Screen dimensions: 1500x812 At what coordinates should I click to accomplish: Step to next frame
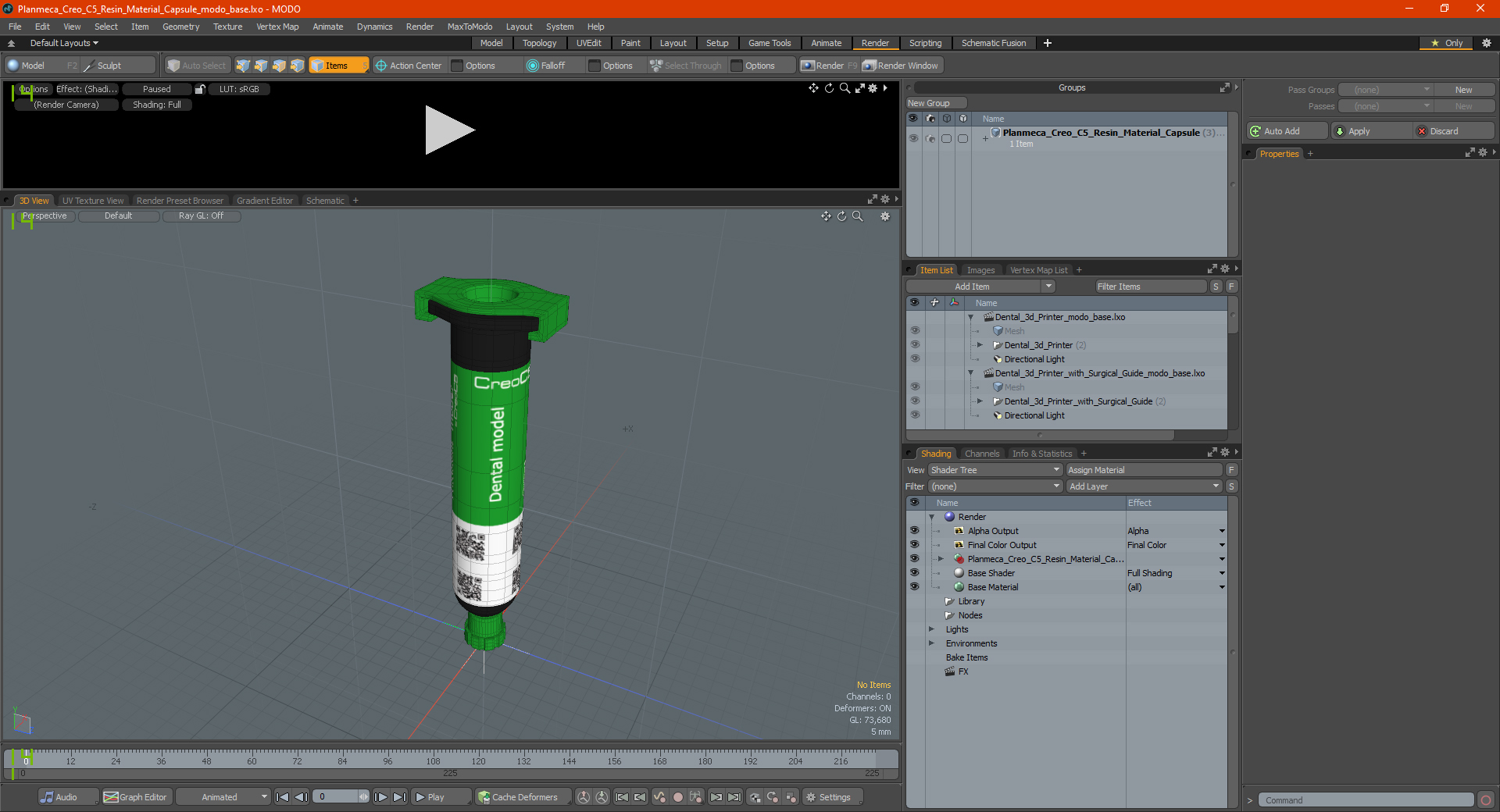point(381,797)
